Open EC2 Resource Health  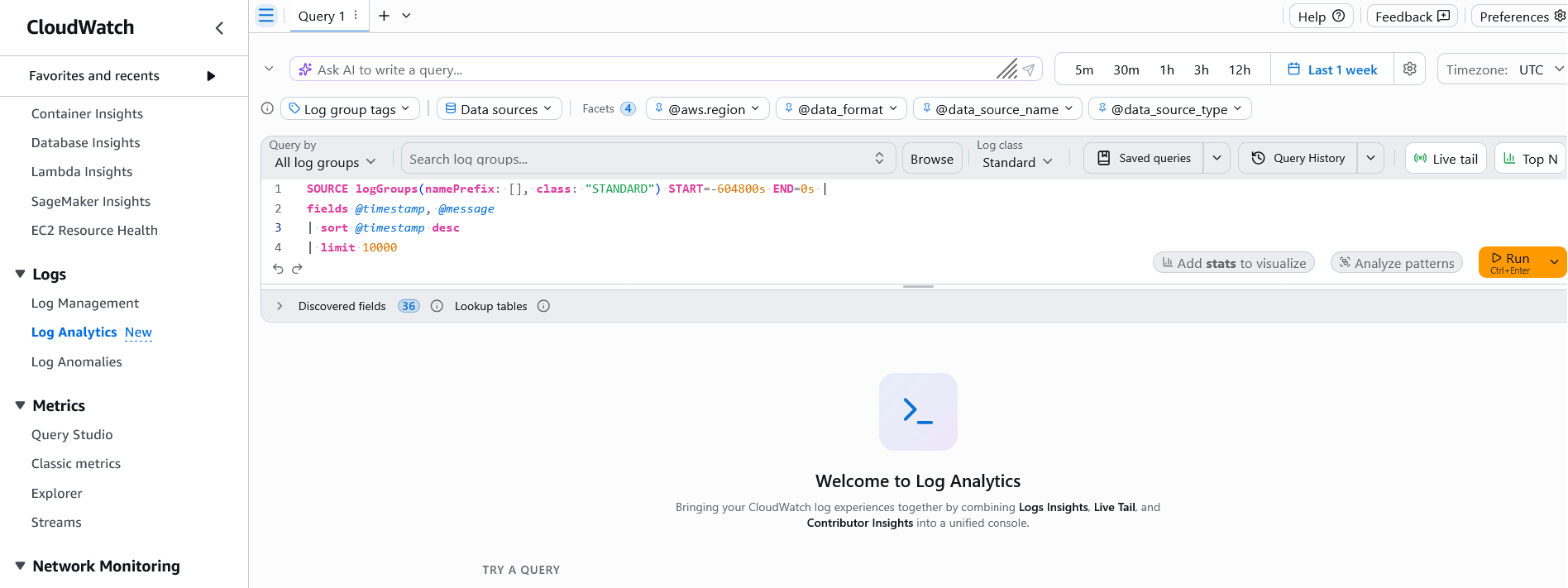click(x=94, y=230)
